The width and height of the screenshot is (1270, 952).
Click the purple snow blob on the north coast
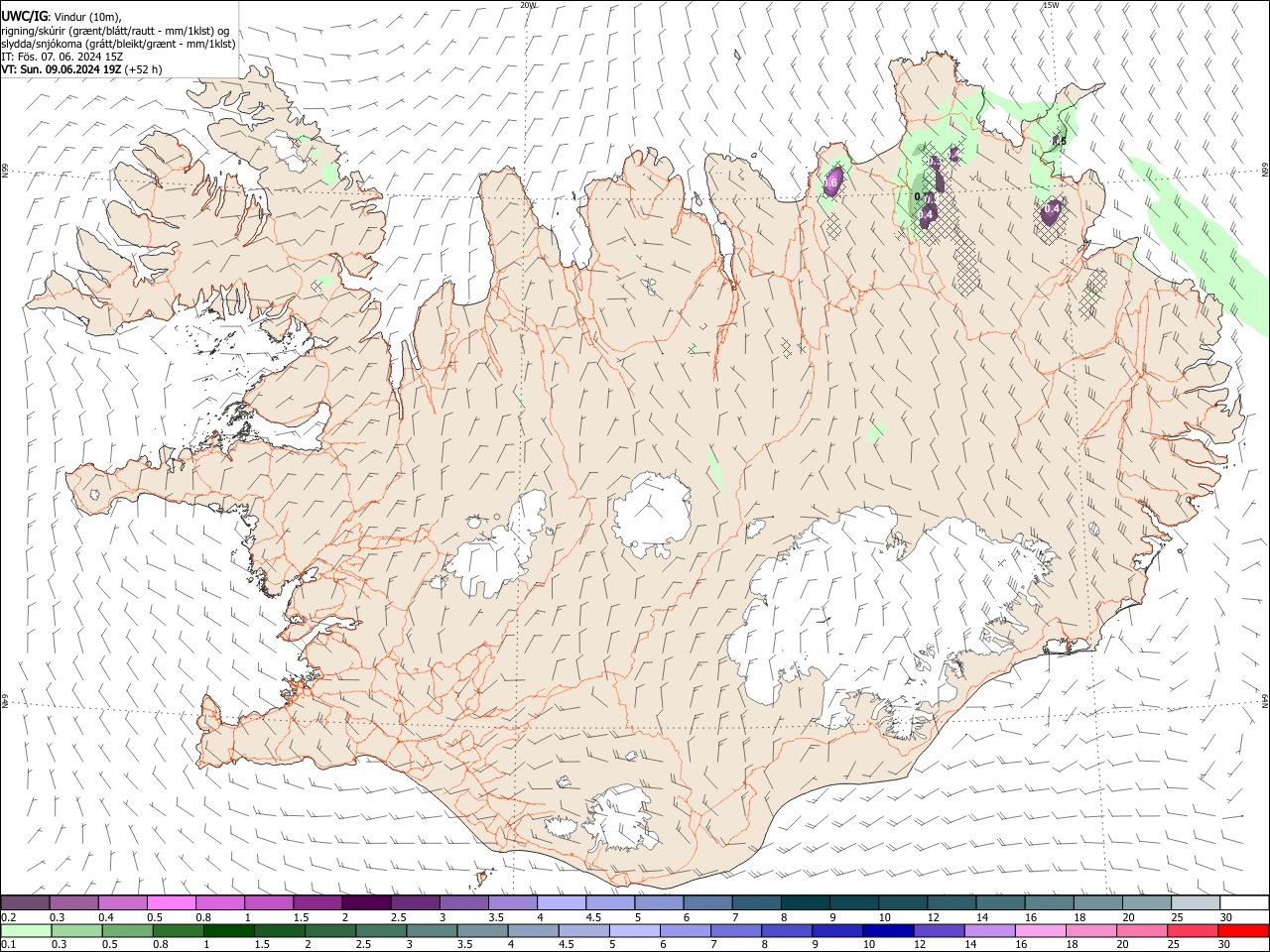coord(832,180)
